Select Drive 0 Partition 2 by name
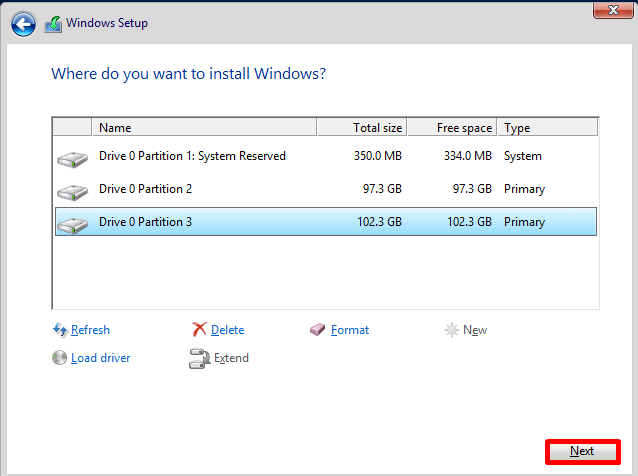Screen dimensions: 638x476 (x=145, y=189)
